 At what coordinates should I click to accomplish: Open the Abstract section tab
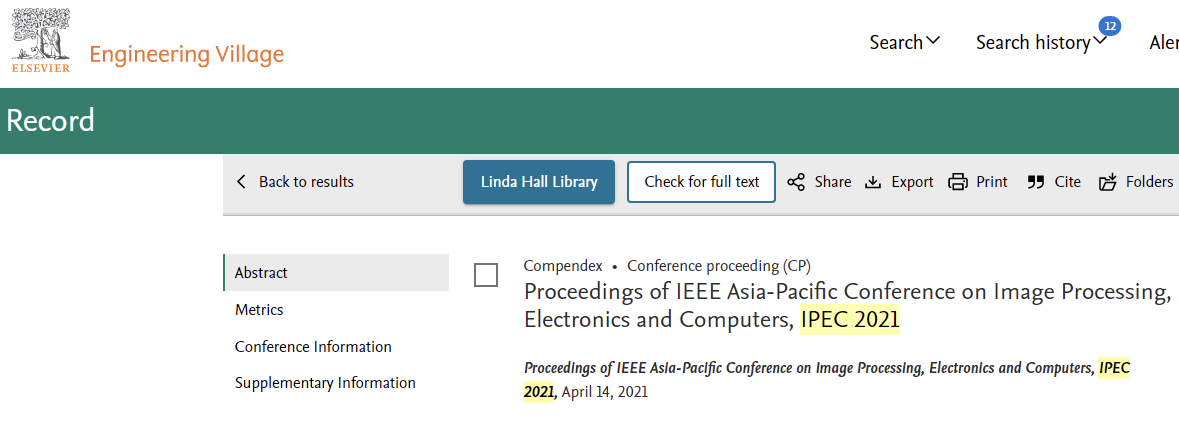pos(336,273)
